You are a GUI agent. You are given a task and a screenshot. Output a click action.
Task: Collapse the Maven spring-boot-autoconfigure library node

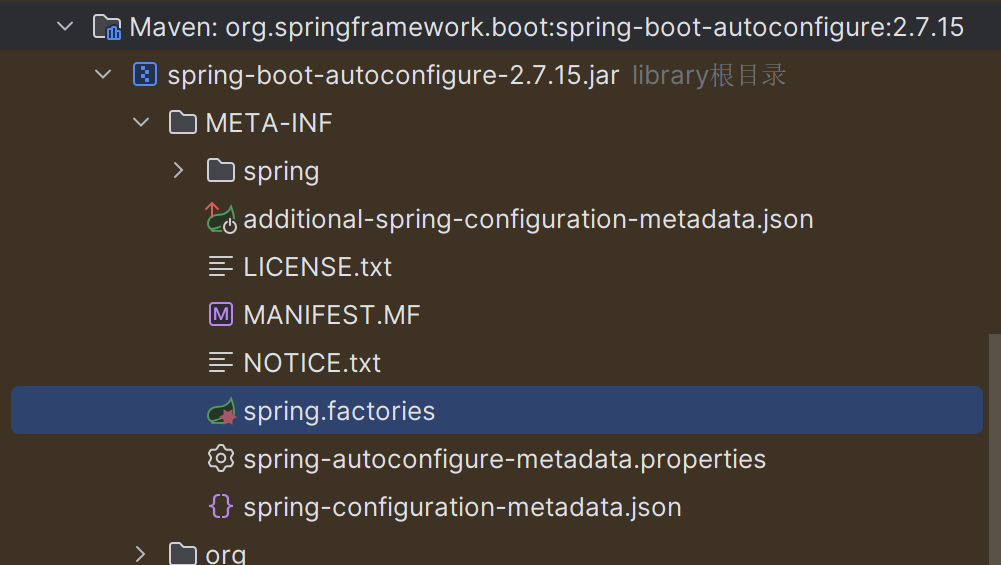tap(65, 27)
